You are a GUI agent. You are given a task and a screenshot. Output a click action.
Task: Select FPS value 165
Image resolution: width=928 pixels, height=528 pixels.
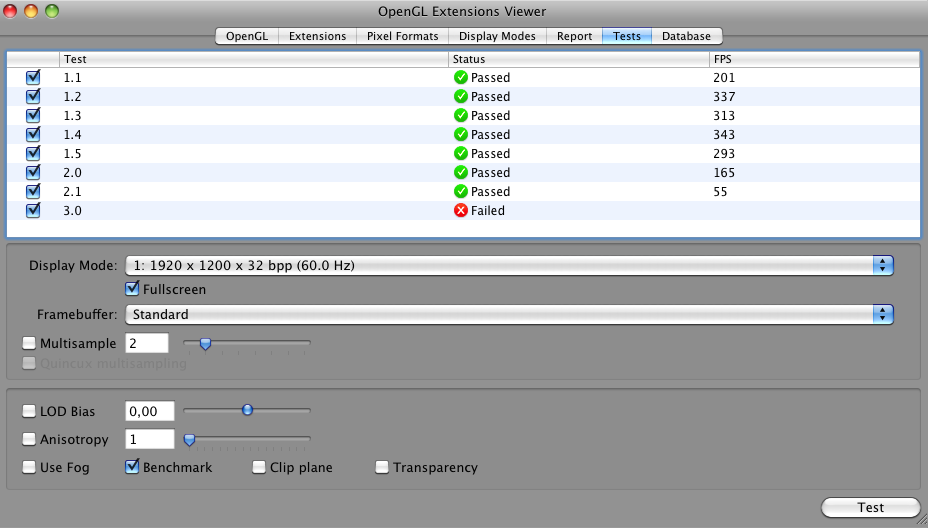724,172
